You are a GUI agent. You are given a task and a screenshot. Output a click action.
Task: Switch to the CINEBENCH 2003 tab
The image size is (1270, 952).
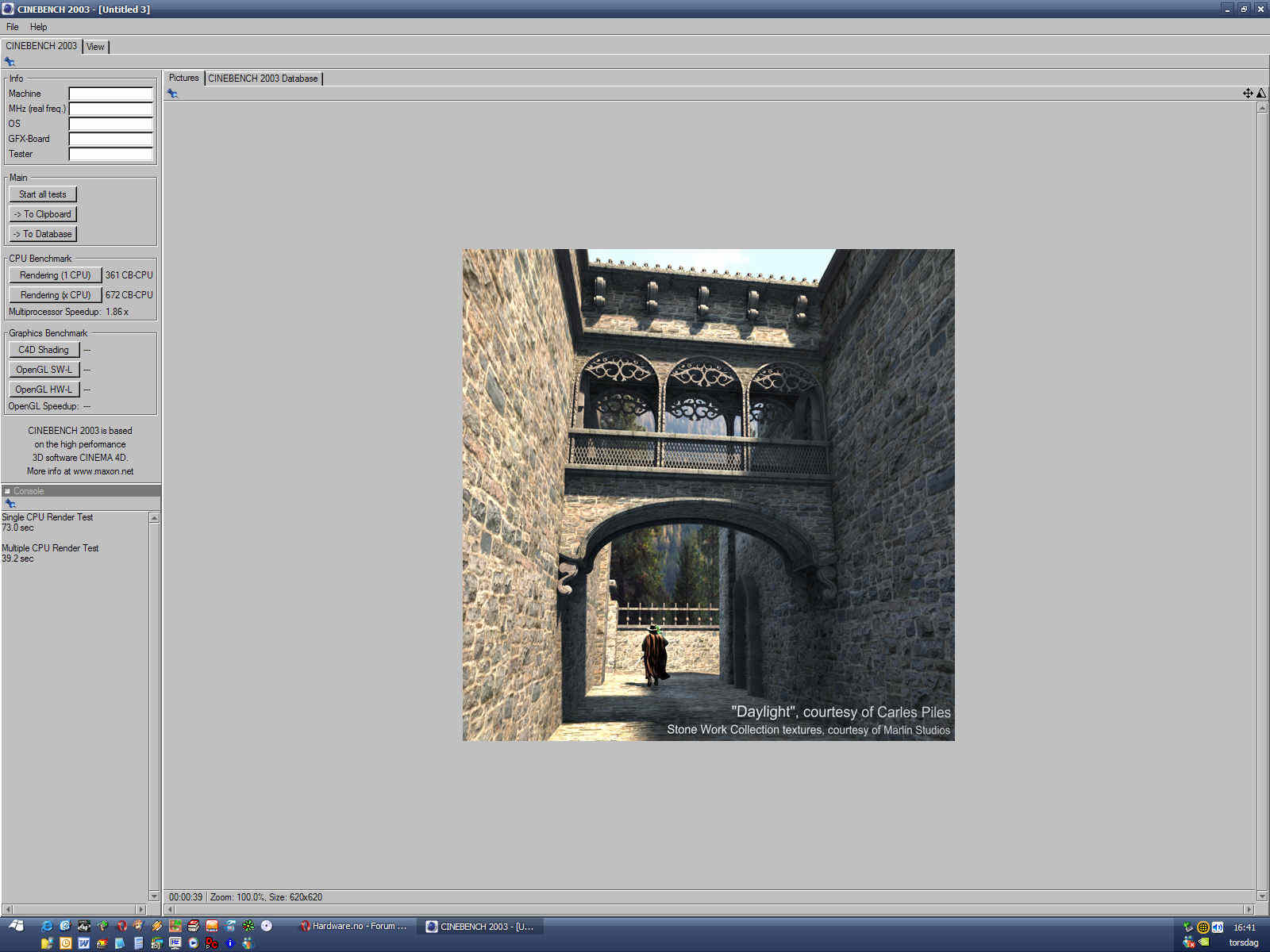click(41, 46)
